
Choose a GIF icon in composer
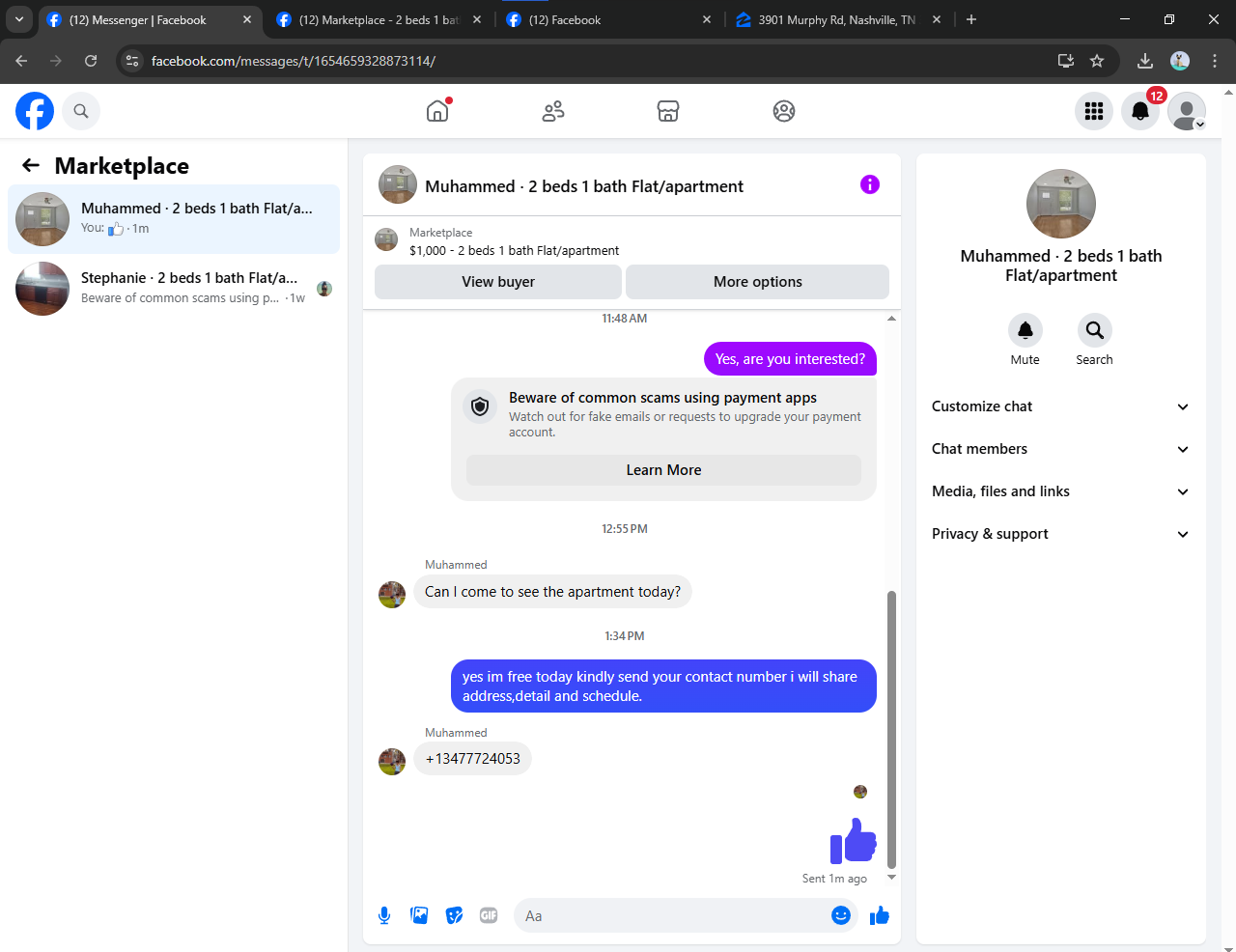click(489, 915)
